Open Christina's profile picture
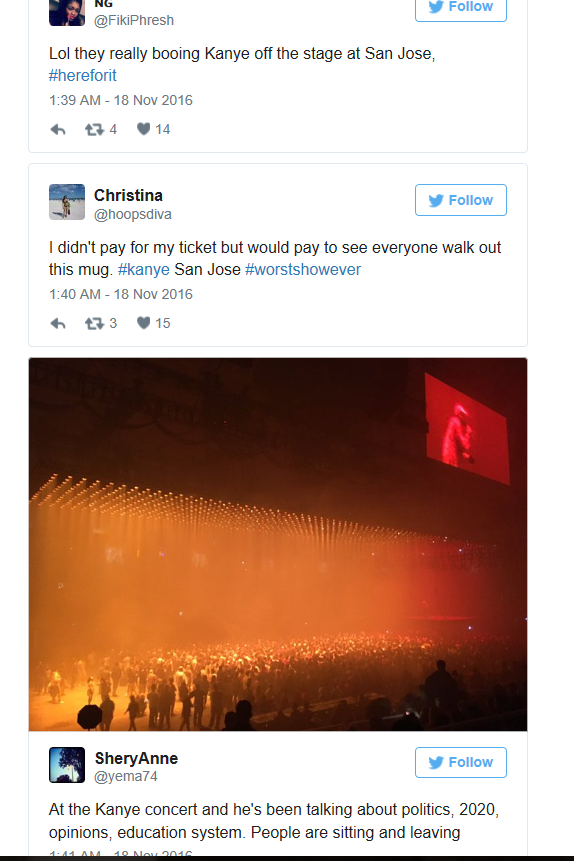This screenshot has width=574, height=861. click(x=67, y=202)
